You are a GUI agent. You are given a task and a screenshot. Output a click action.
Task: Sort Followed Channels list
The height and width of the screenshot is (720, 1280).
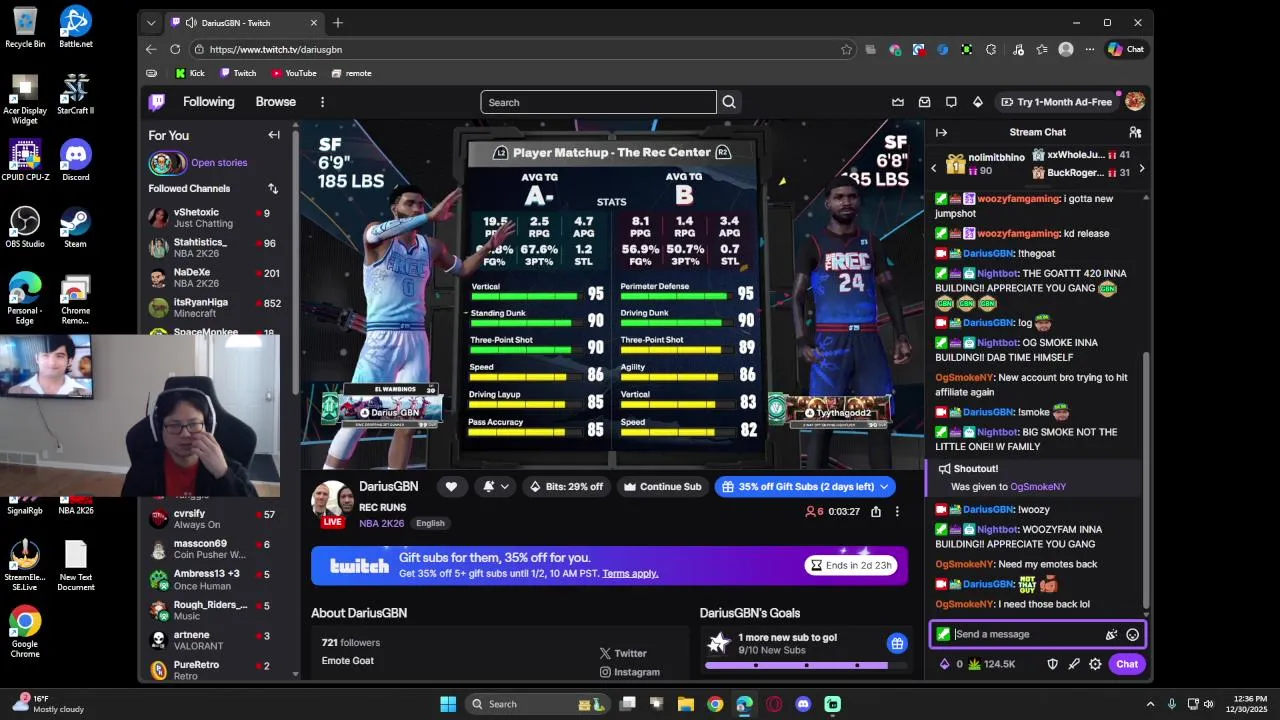tap(273, 188)
